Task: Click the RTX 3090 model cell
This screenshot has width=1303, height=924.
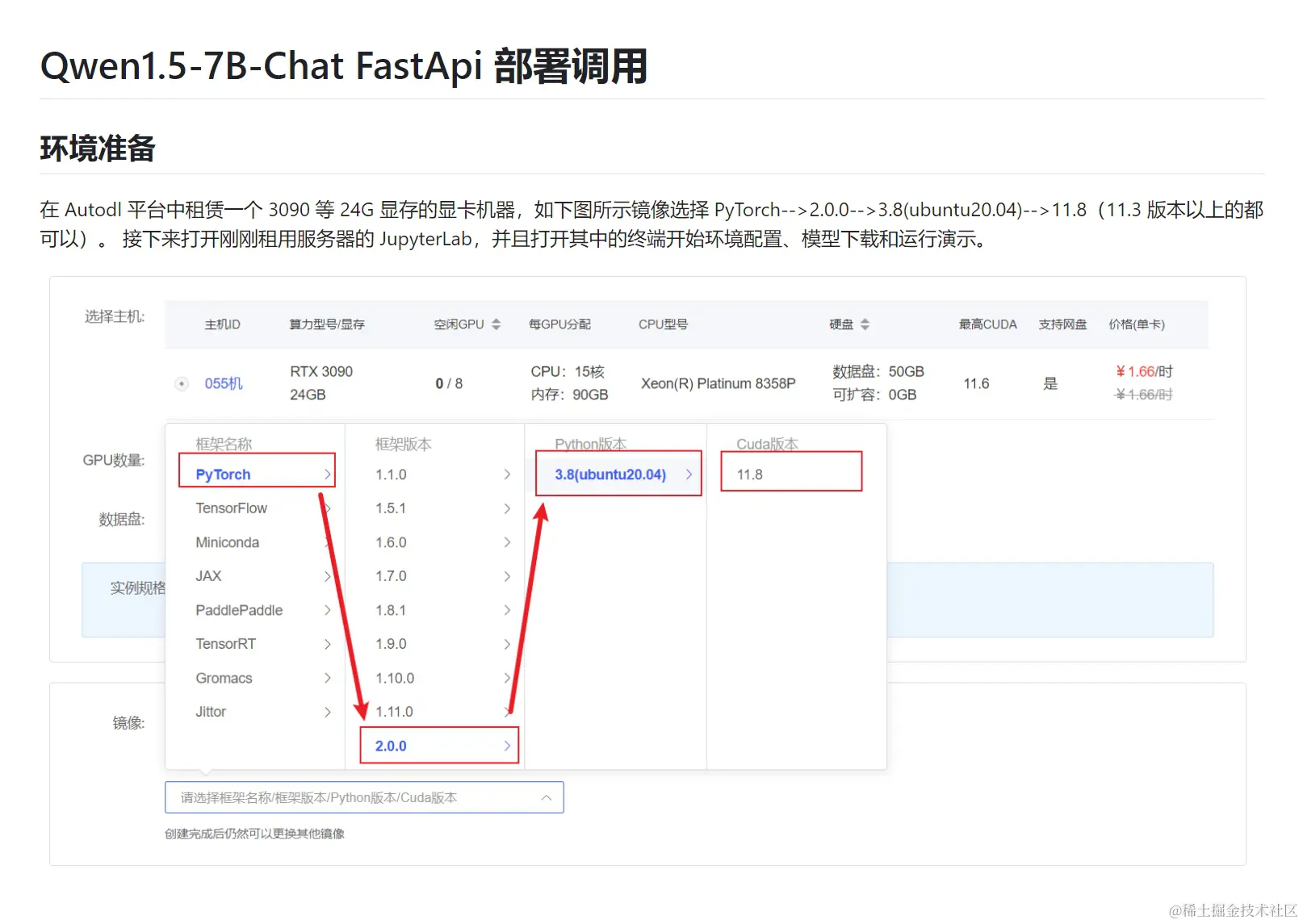Action: 321,372
